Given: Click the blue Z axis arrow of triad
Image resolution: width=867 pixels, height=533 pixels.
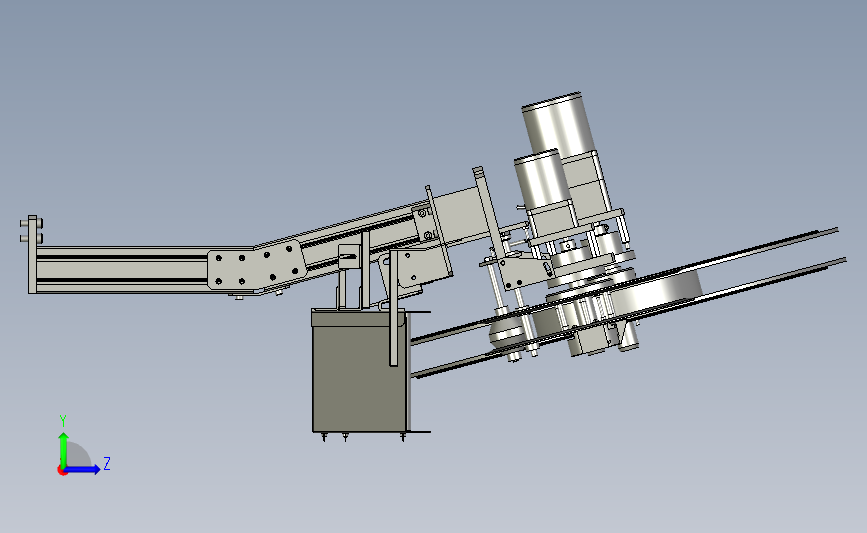Looking at the screenshot, I should tap(83, 470).
